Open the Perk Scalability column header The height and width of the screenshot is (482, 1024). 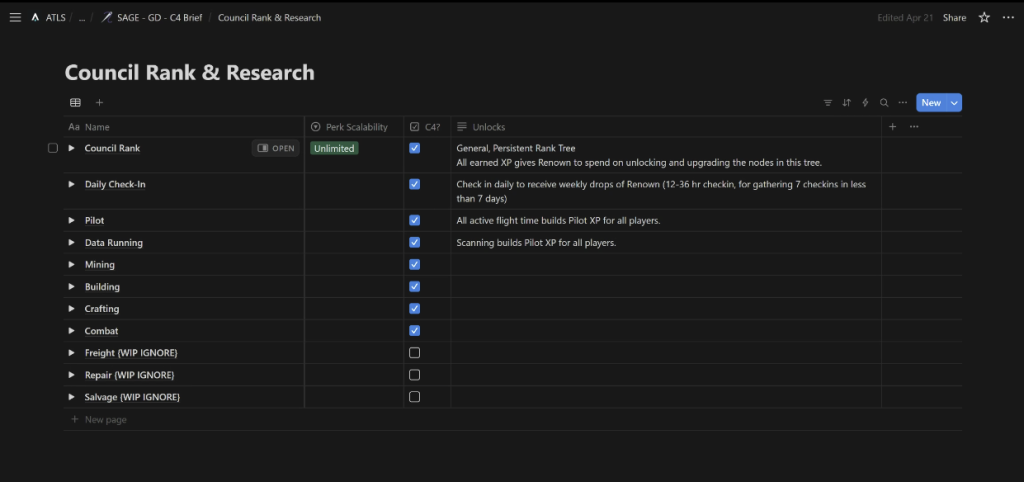coord(354,127)
